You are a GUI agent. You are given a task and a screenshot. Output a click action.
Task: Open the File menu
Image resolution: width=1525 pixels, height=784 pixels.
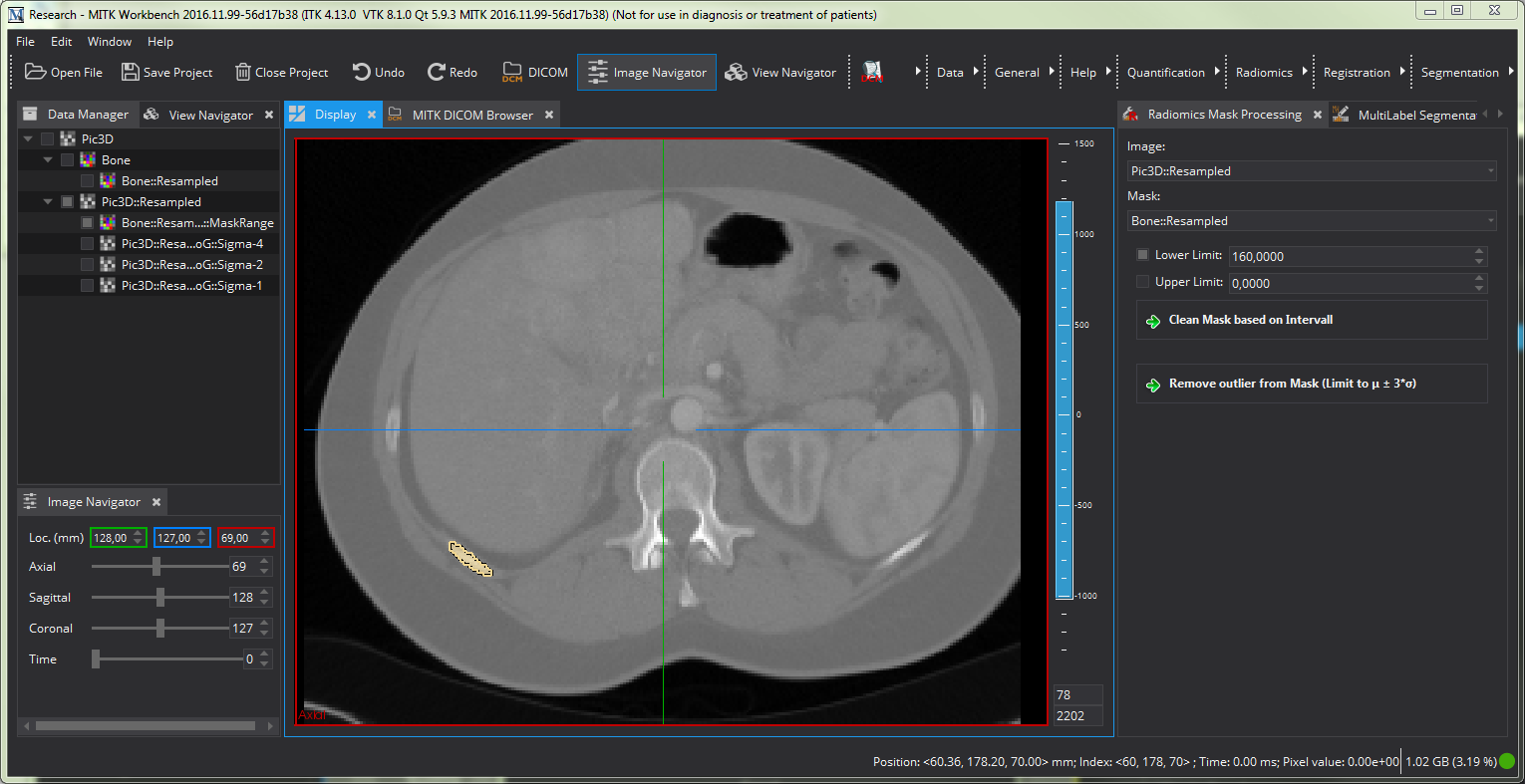coord(25,42)
